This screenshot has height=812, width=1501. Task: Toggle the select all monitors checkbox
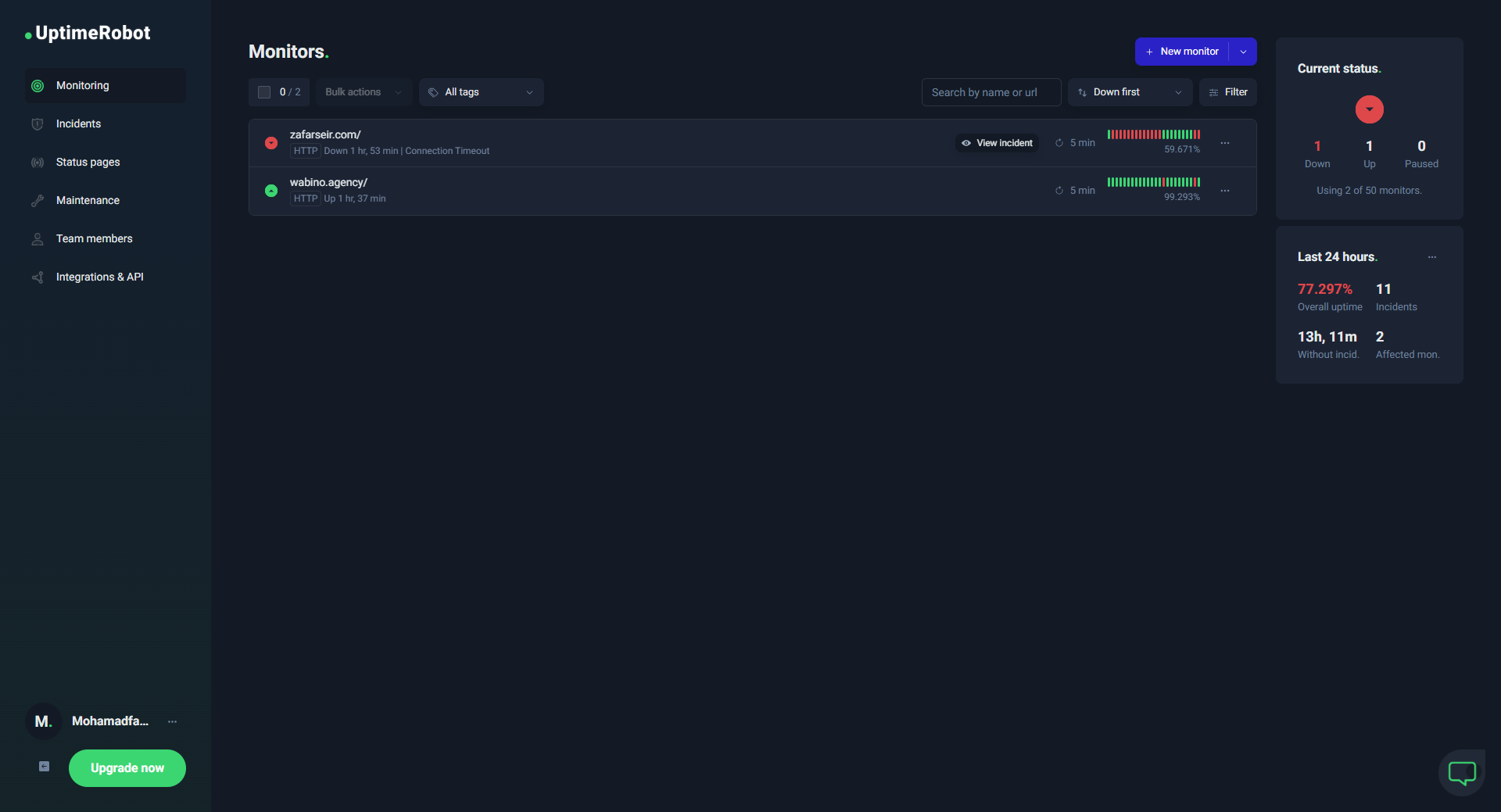(x=264, y=92)
